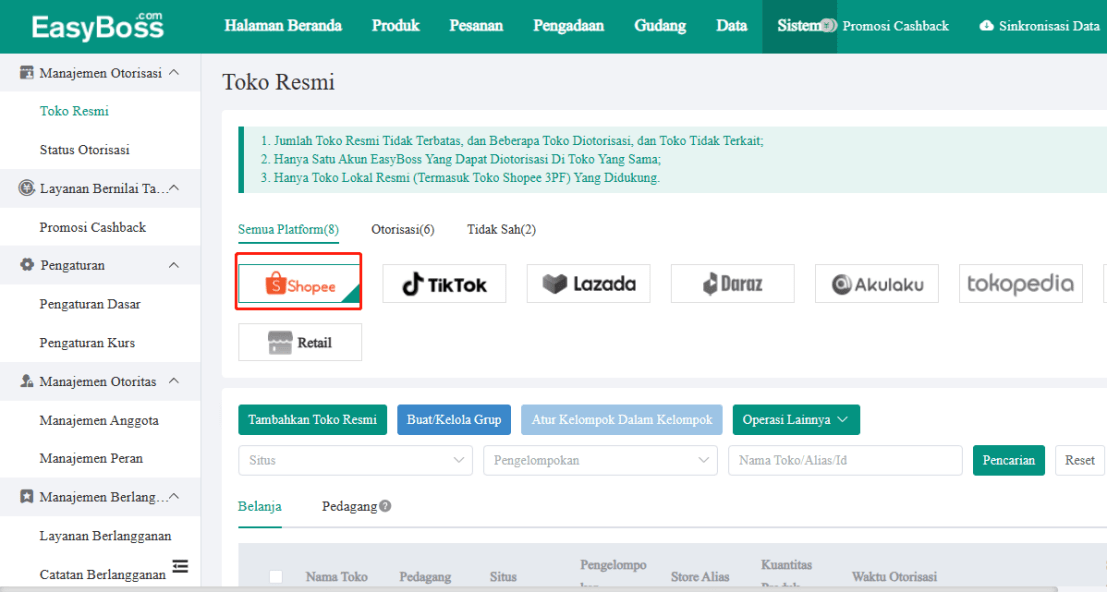Screen dimensions: 1107x593
Task: Click the Pengaturan gear icon
Action: pos(27,265)
